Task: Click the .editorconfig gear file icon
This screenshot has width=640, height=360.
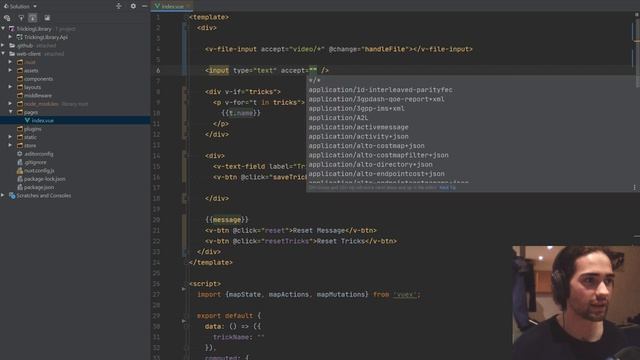Action: tap(20, 154)
